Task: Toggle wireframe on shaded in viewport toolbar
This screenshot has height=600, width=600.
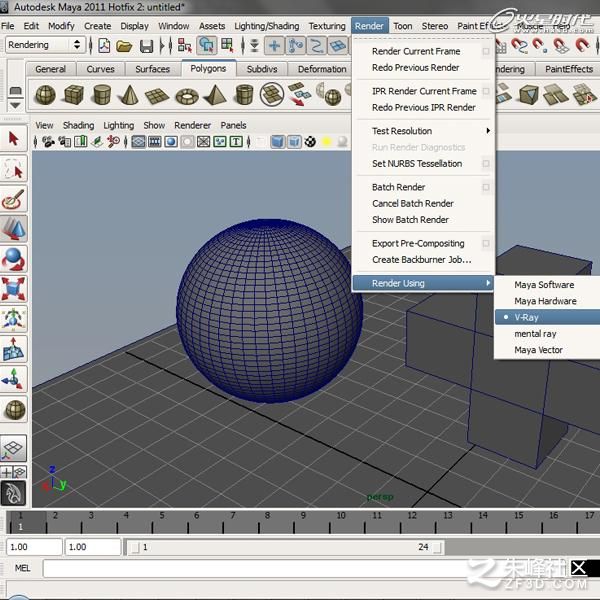Action: (294, 142)
